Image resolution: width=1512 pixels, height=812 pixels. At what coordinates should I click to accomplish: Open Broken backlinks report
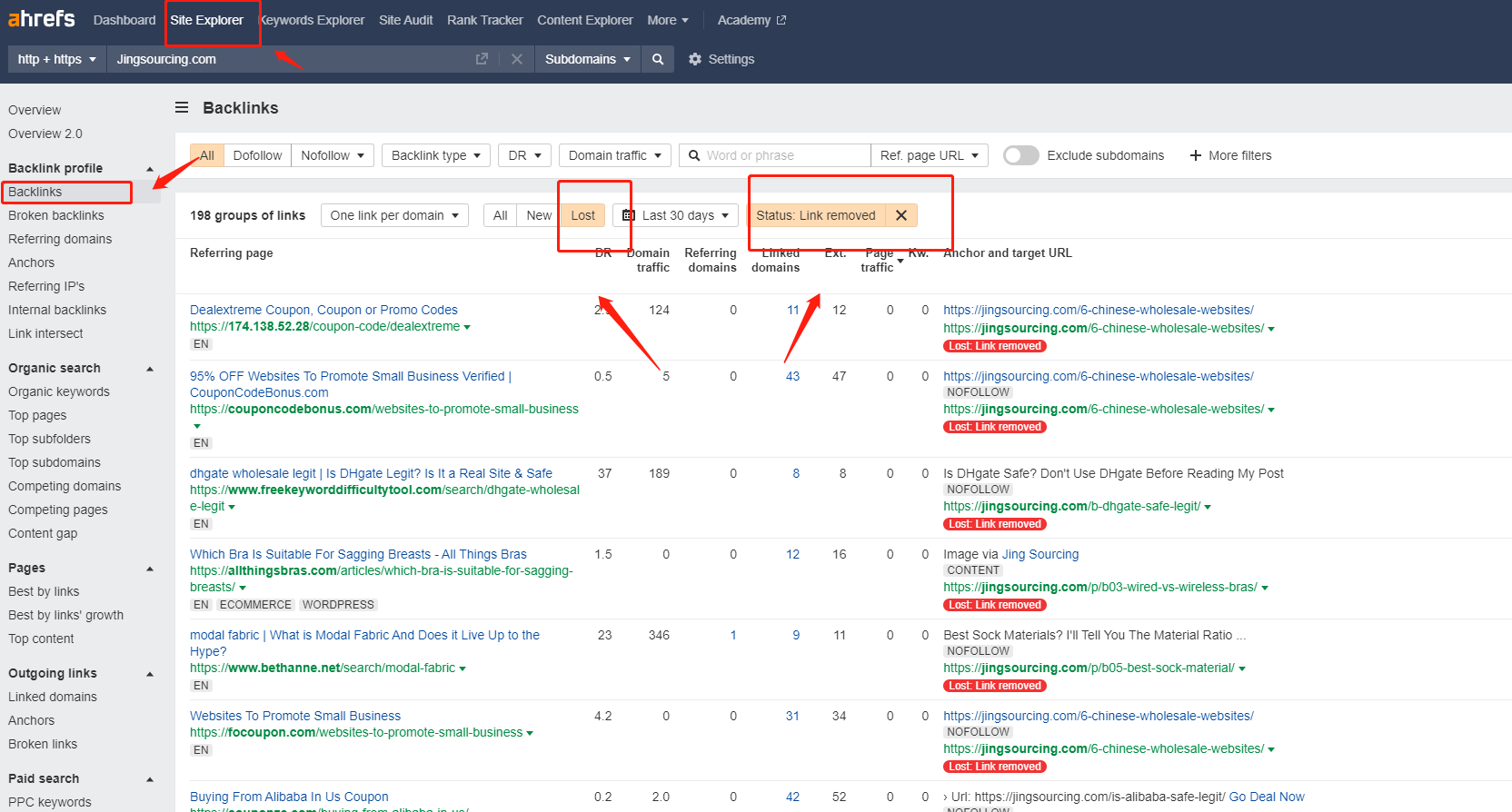[x=56, y=215]
